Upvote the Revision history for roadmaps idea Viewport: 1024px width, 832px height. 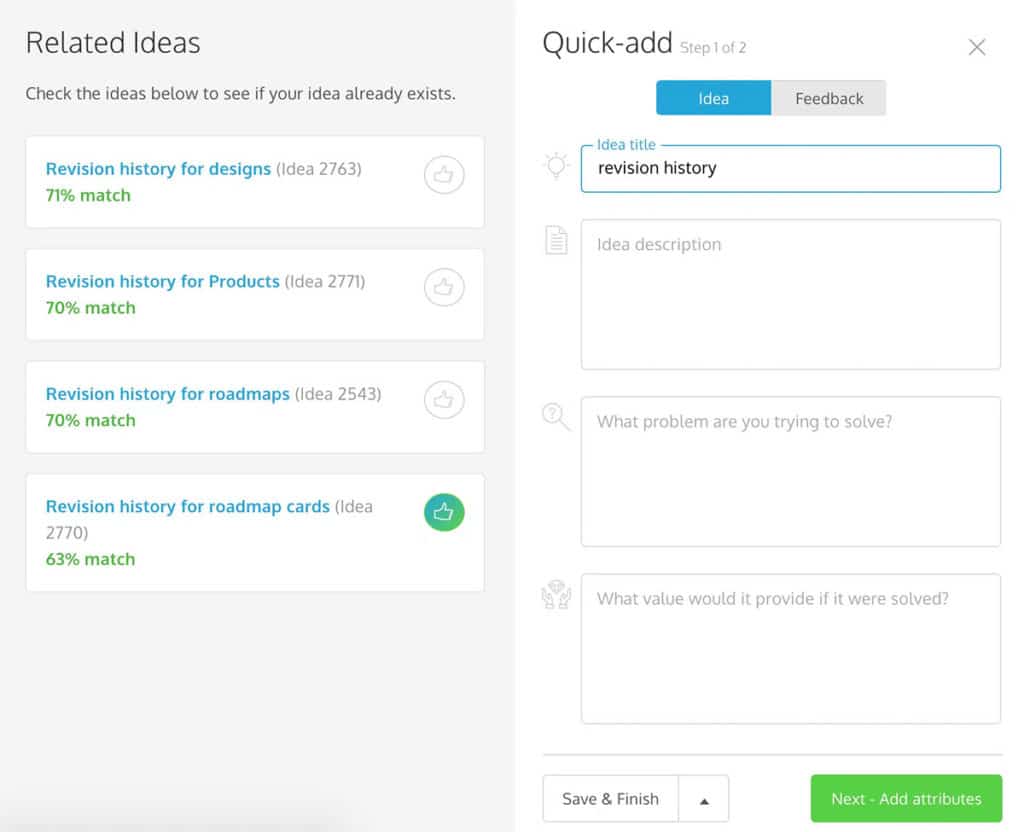click(443, 399)
